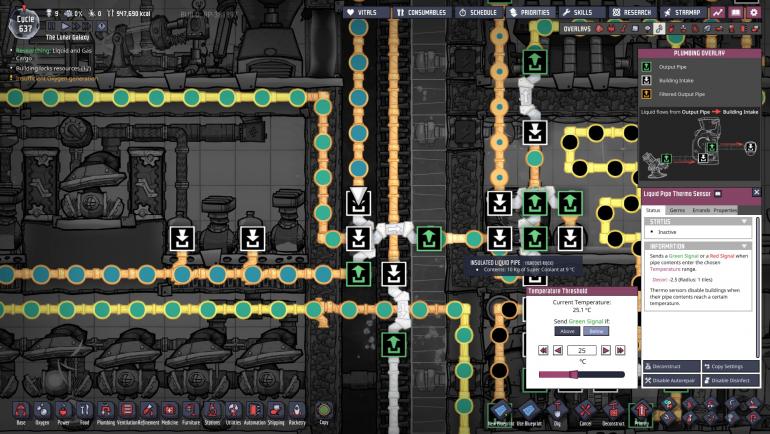770x434 pixels.
Task: Toggle the active Plumbing overlay icon
Action: 659,28
